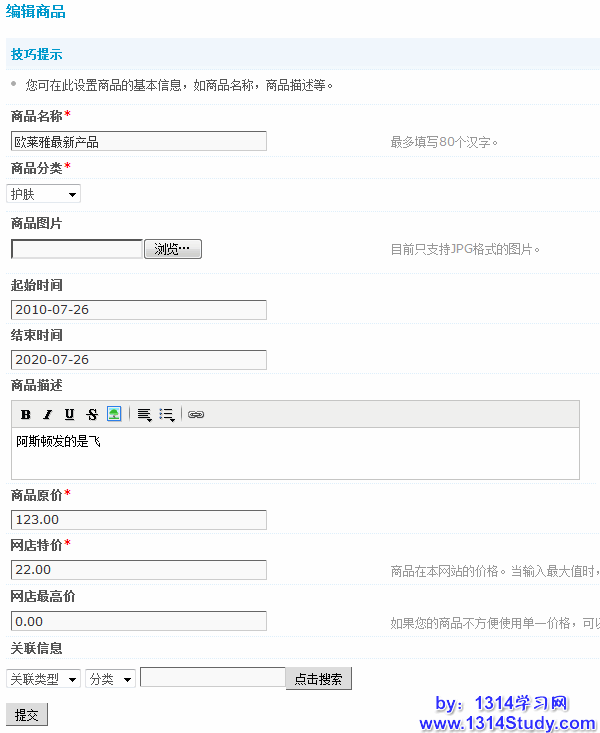Open the 商品分类 dropdown showing 护肤
This screenshot has height=733, width=600.
click(x=44, y=194)
